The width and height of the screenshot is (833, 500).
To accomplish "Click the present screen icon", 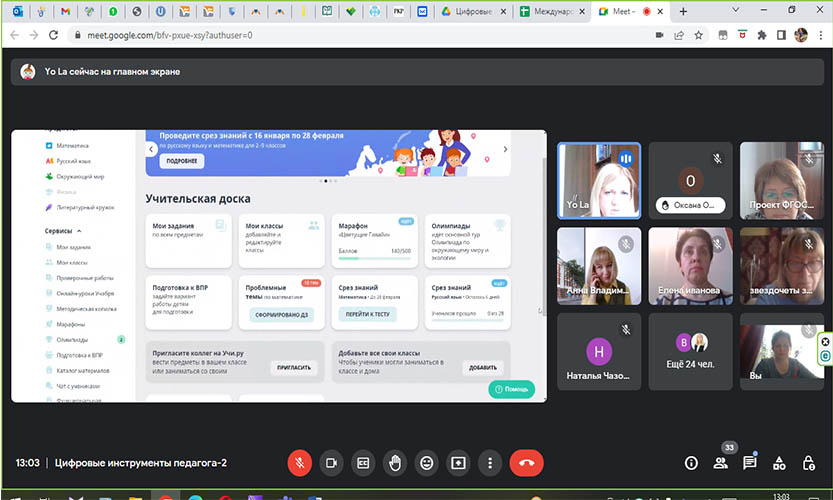I will 459,463.
